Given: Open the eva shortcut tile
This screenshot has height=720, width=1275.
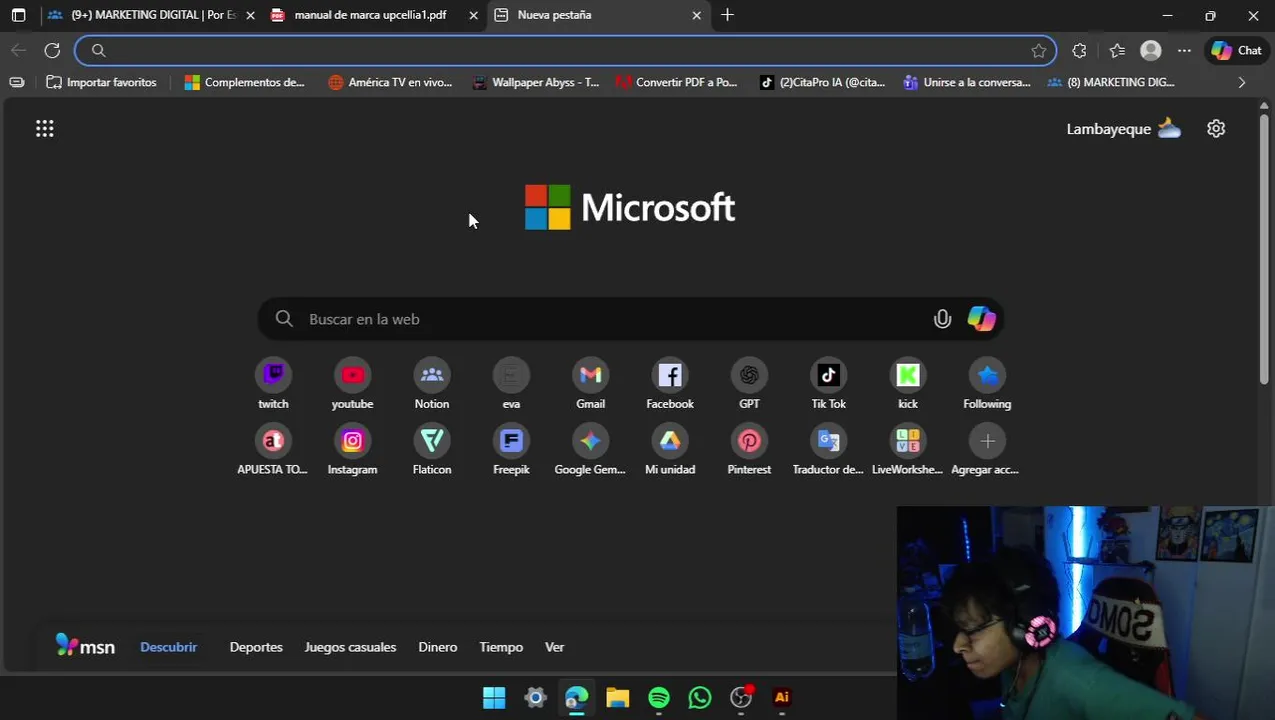Looking at the screenshot, I should (511, 384).
